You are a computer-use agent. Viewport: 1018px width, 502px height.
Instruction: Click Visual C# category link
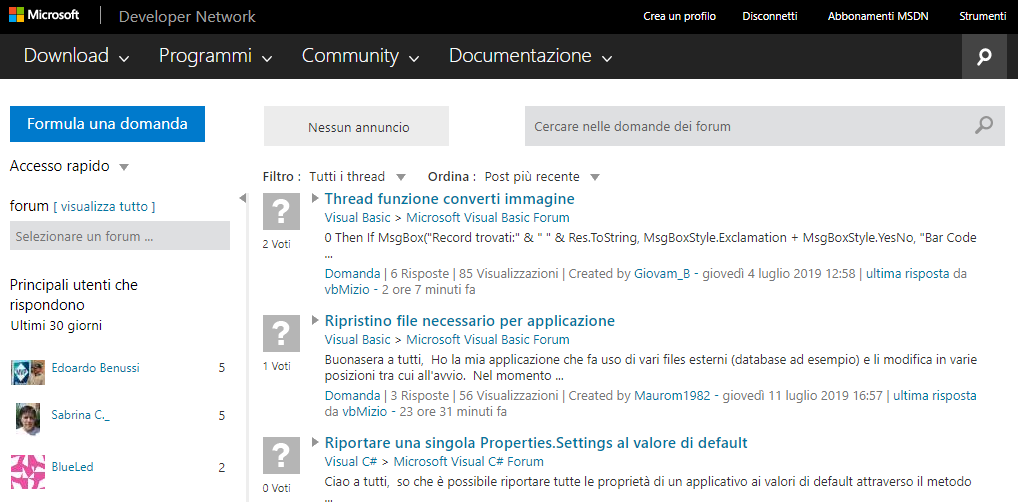coord(351,462)
